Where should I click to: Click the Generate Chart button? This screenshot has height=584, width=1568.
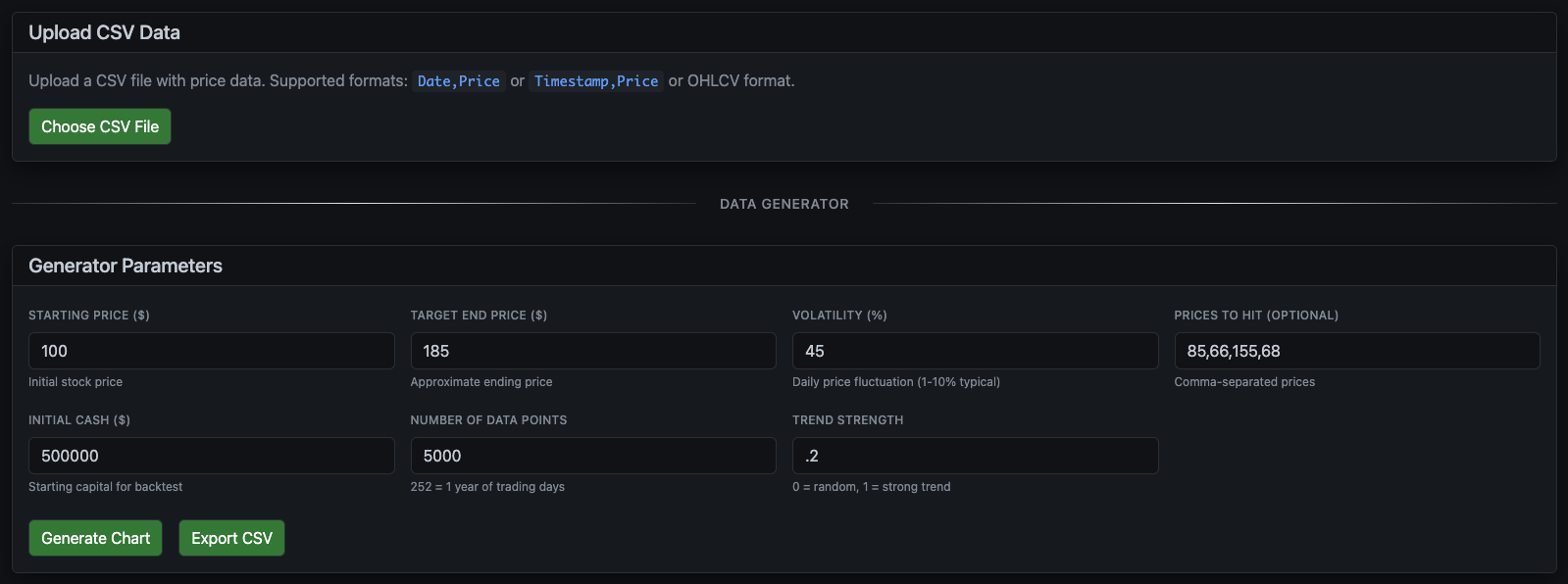click(x=94, y=537)
